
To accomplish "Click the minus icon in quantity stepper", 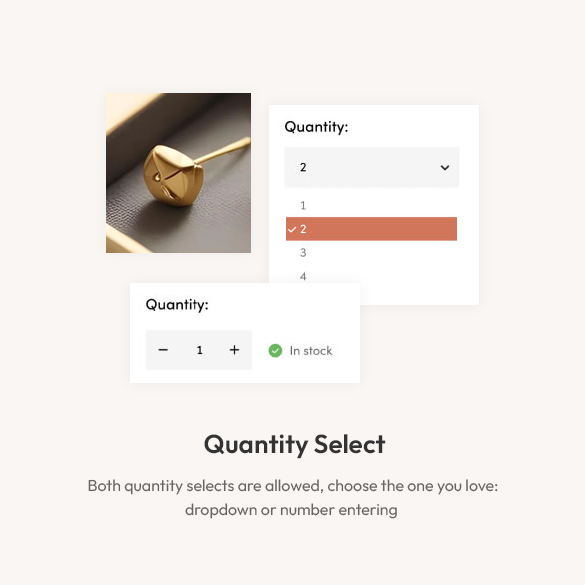I will tap(163, 350).
